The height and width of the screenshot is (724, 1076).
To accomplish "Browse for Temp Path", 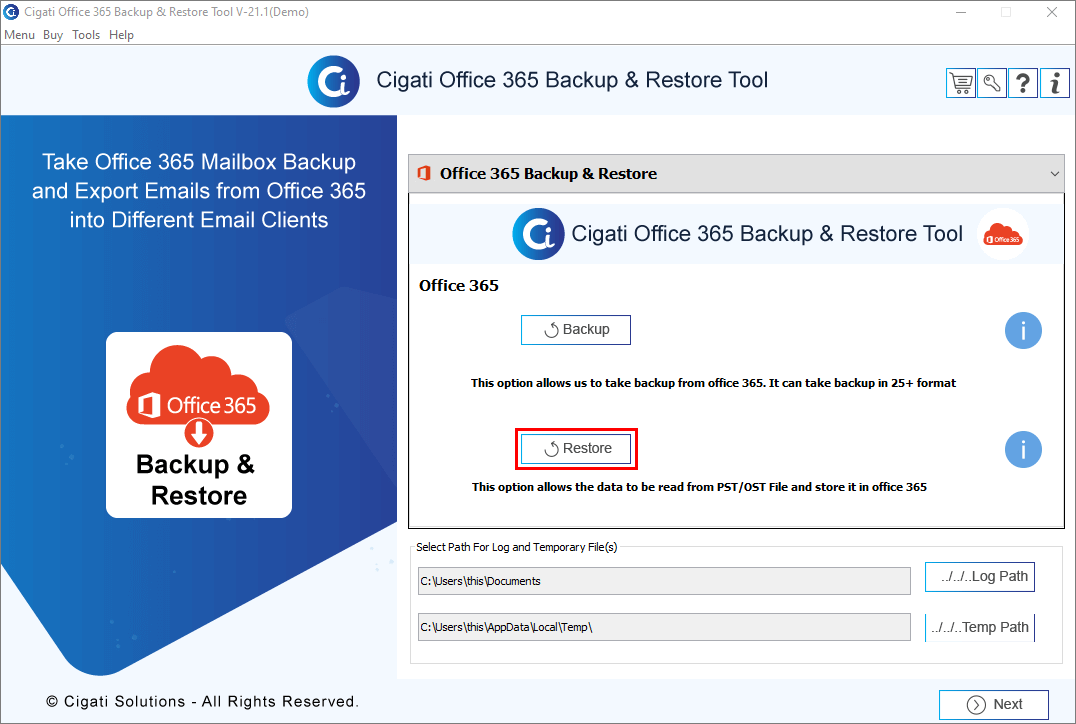I will pyautogui.click(x=980, y=627).
